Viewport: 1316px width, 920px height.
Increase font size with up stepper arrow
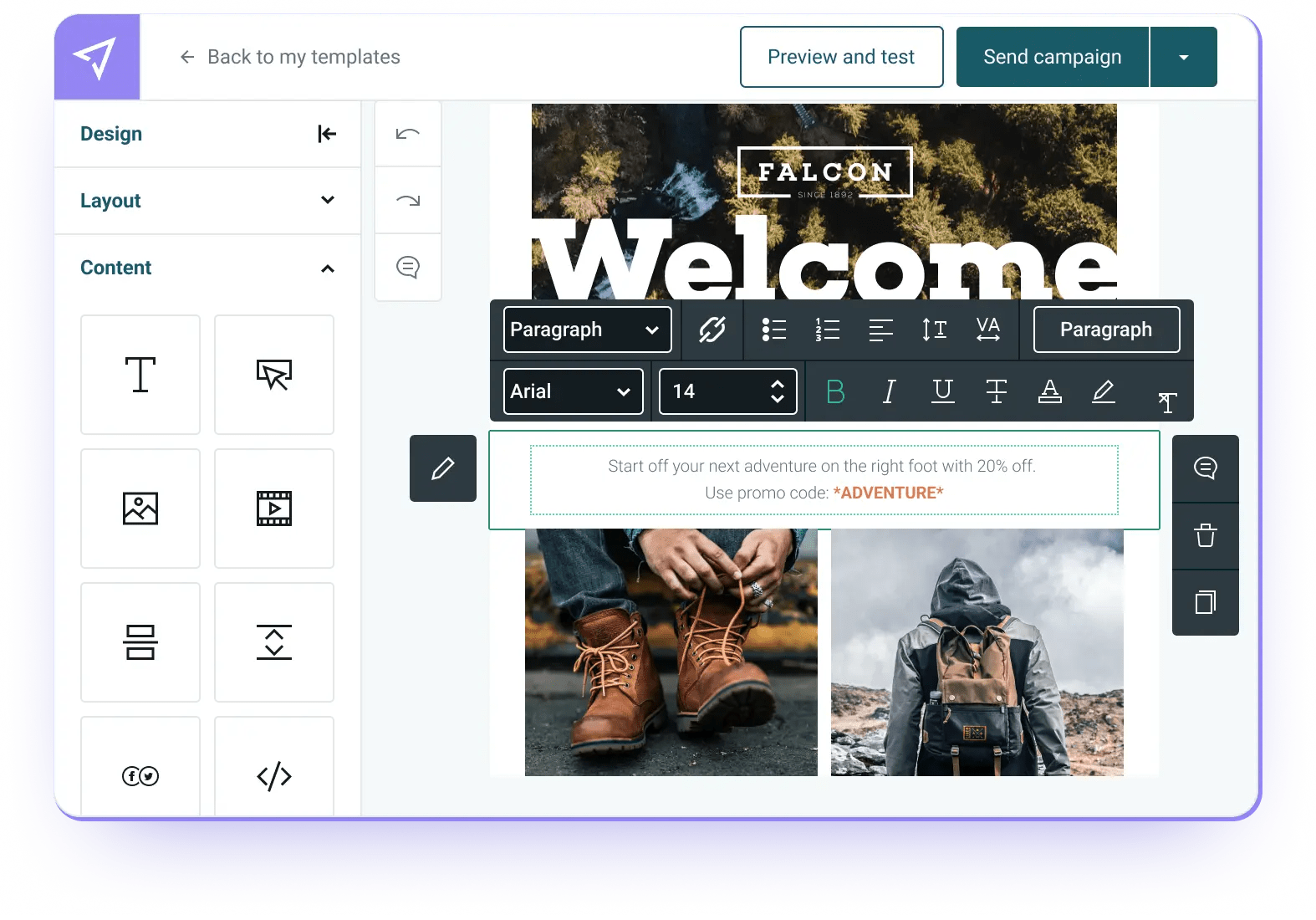[778, 384]
